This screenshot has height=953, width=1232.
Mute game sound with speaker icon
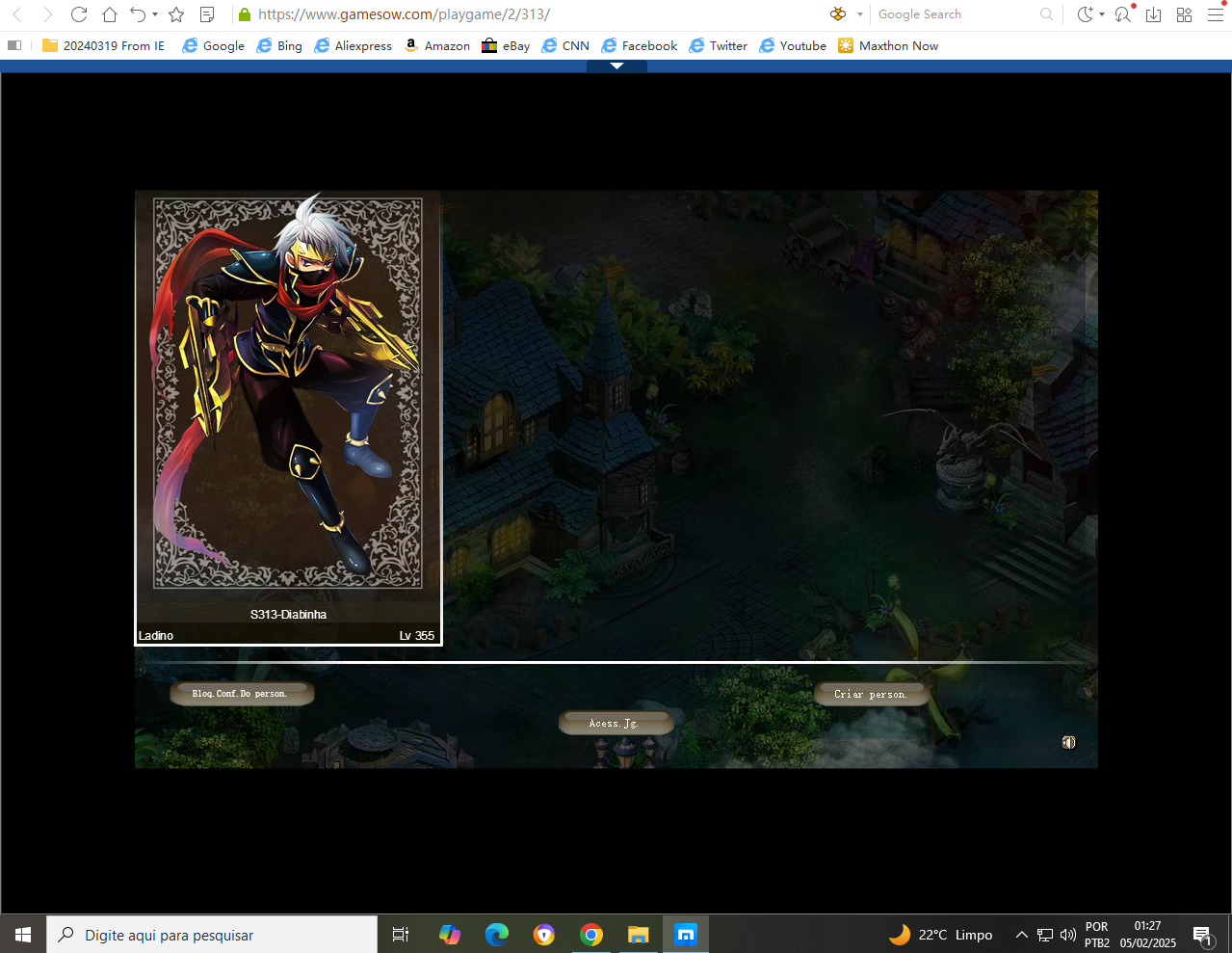click(1069, 742)
